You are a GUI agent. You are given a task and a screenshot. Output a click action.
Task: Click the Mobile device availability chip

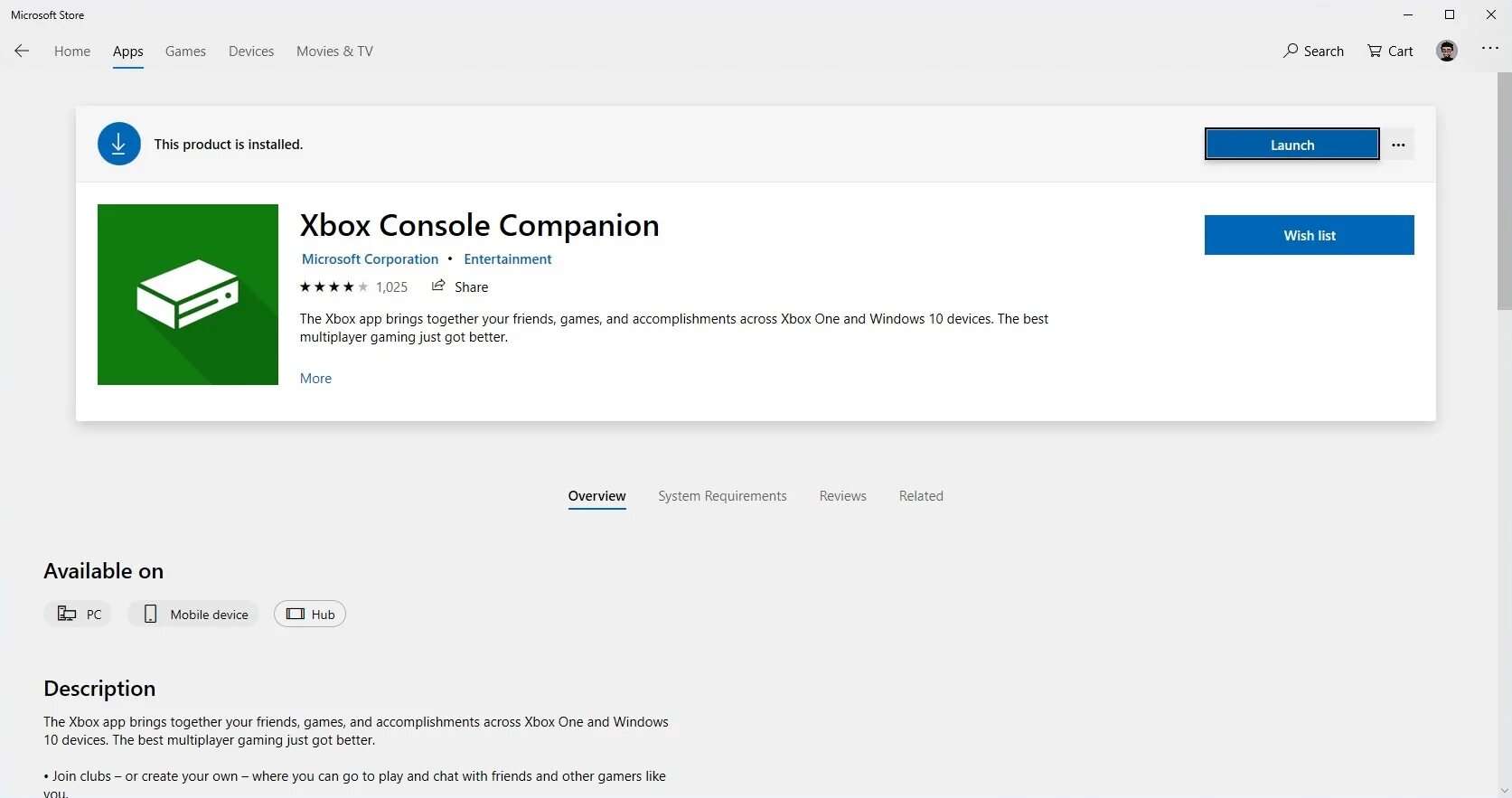[193, 614]
